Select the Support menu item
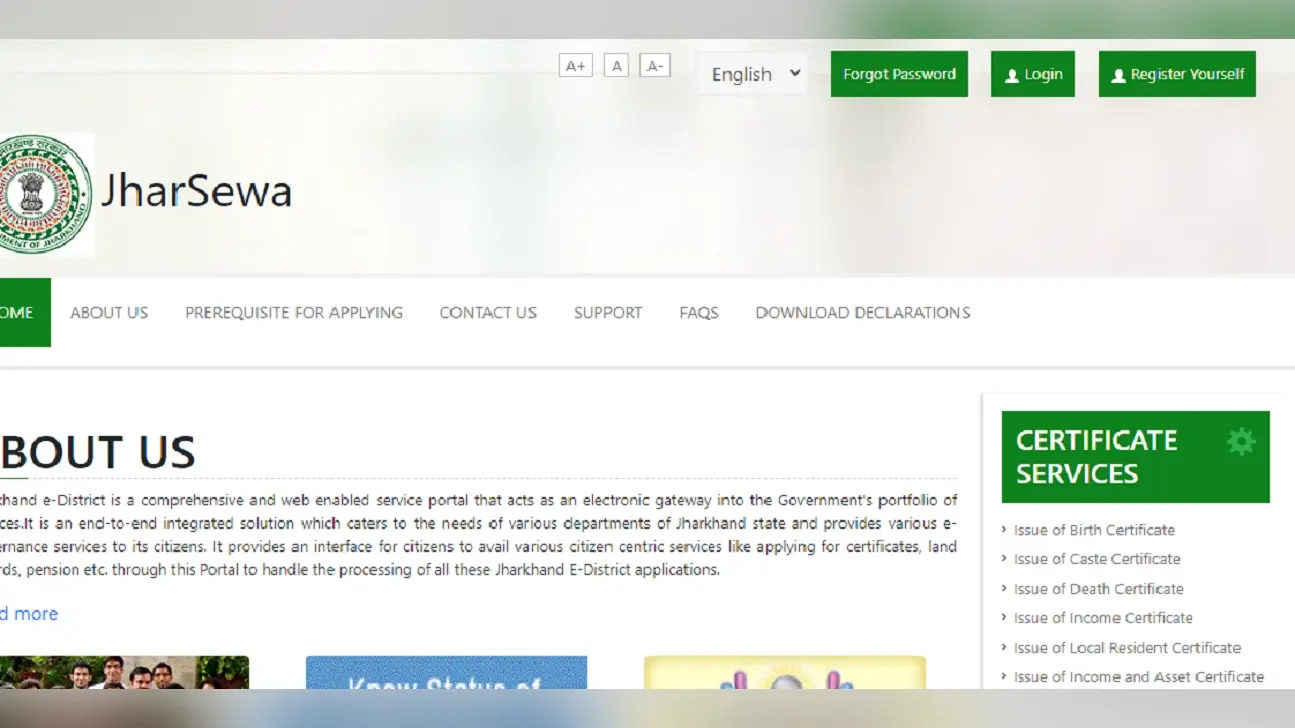Image resolution: width=1295 pixels, height=728 pixels. (x=608, y=313)
